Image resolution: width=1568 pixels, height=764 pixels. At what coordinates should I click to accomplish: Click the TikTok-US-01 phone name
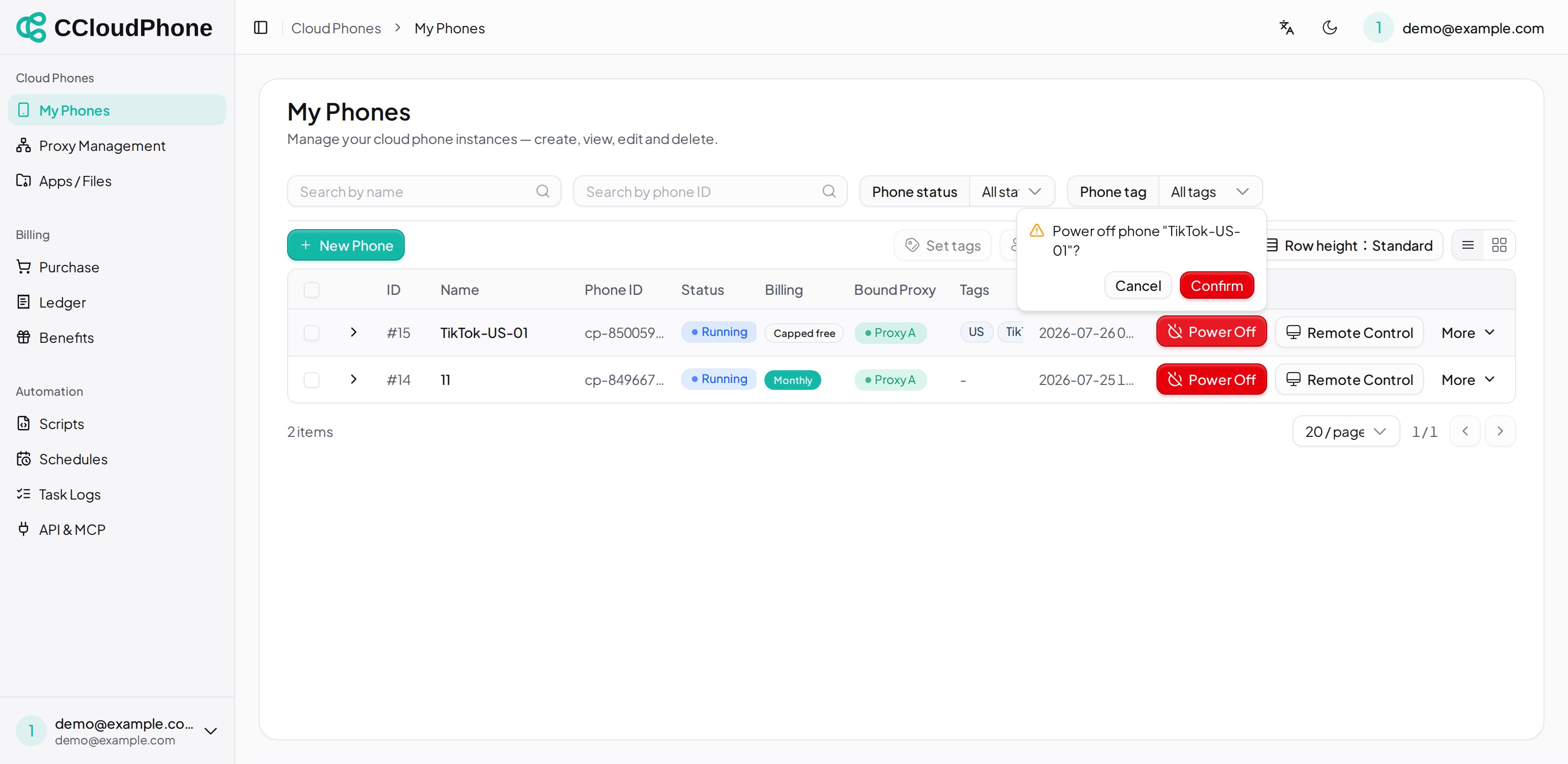(484, 333)
